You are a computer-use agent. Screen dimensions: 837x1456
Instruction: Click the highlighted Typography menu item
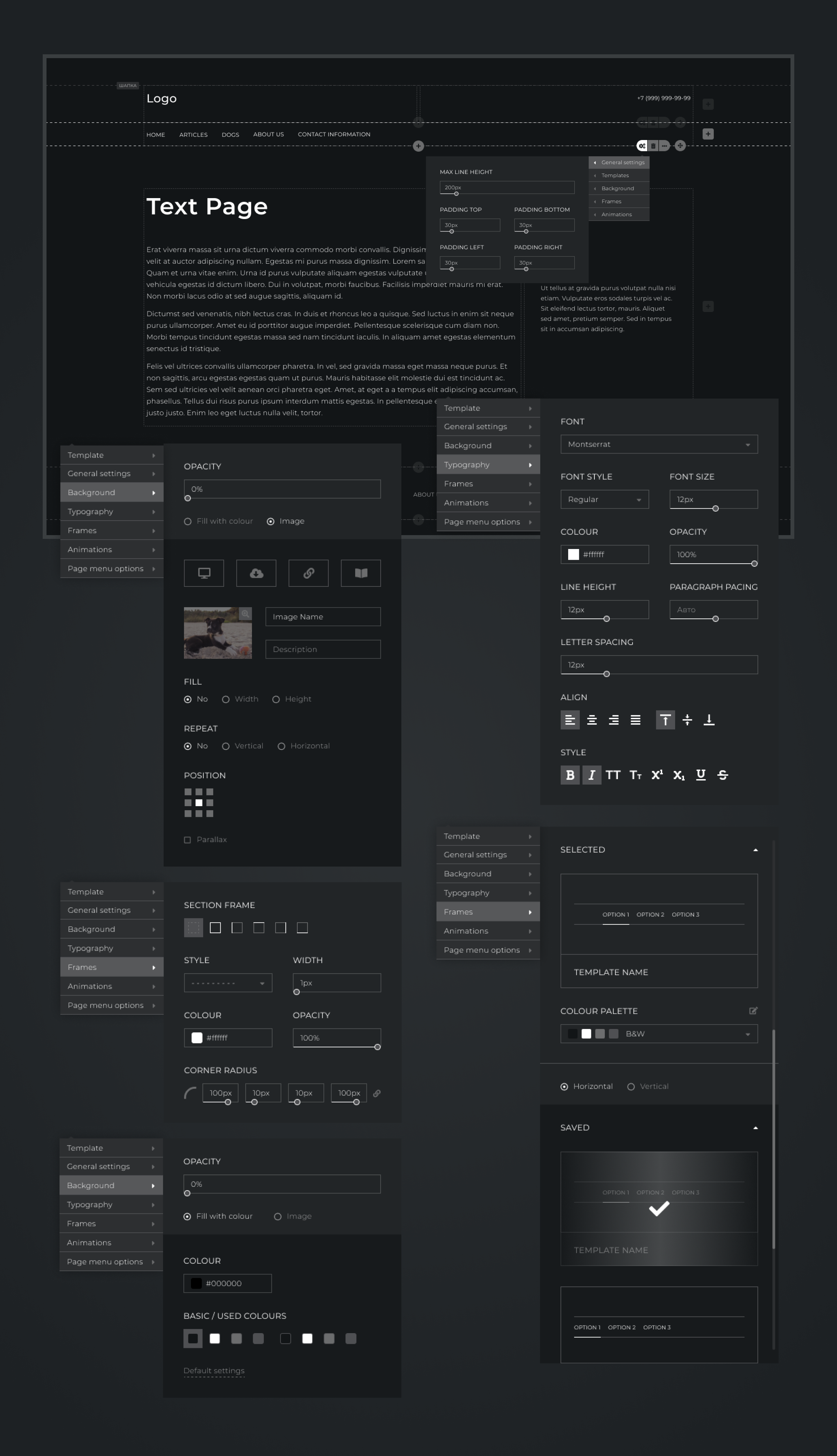click(x=488, y=464)
